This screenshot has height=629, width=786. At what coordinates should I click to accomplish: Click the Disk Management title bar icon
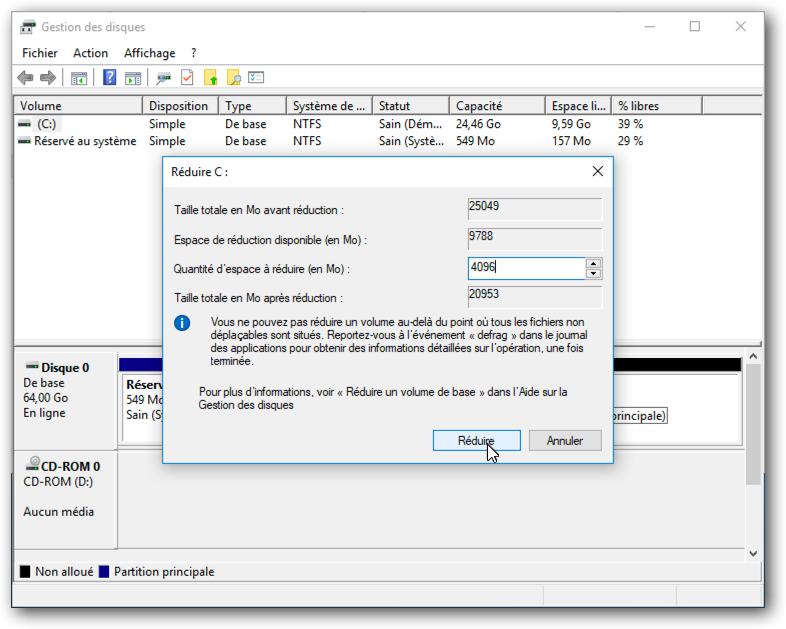point(28,27)
